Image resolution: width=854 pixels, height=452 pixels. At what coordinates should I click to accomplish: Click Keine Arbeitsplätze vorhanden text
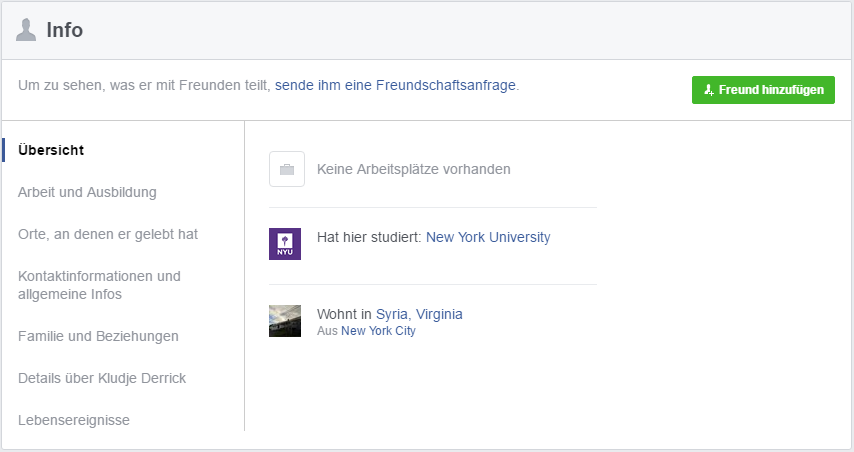(x=413, y=169)
